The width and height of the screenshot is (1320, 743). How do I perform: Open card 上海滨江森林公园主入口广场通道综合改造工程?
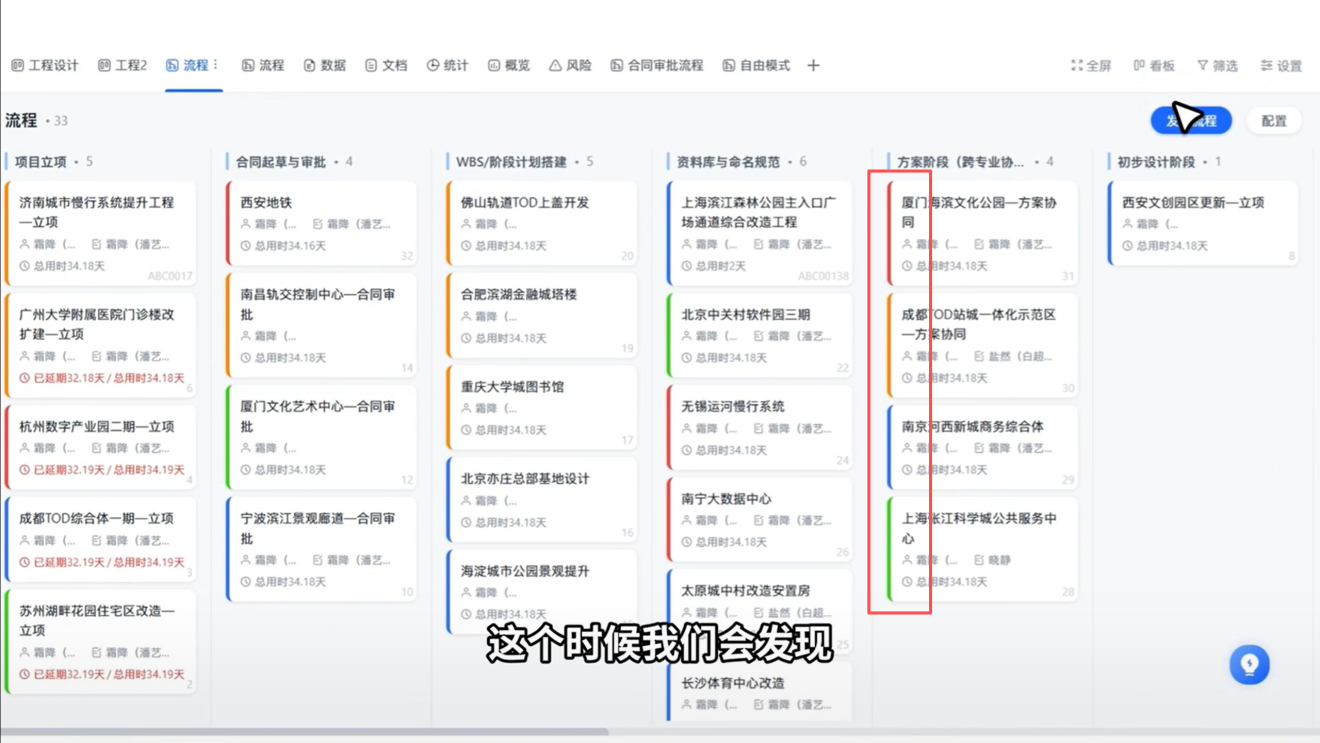point(760,232)
